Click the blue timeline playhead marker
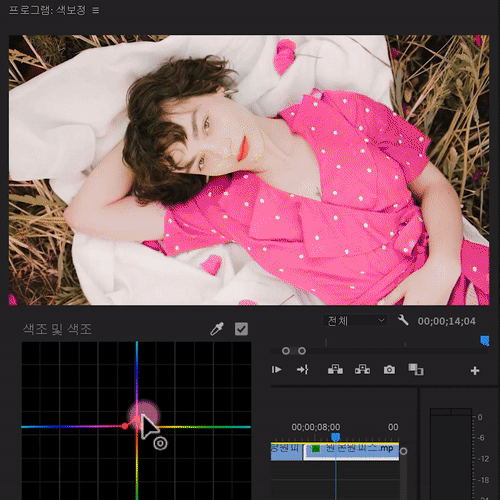The width and height of the screenshot is (500, 500). pyautogui.click(x=335, y=437)
